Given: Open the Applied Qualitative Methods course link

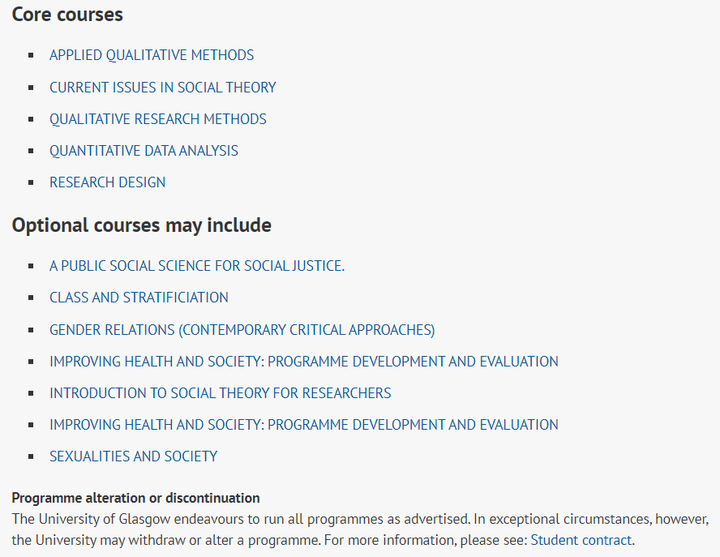Looking at the screenshot, I should pyautogui.click(x=152, y=55).
